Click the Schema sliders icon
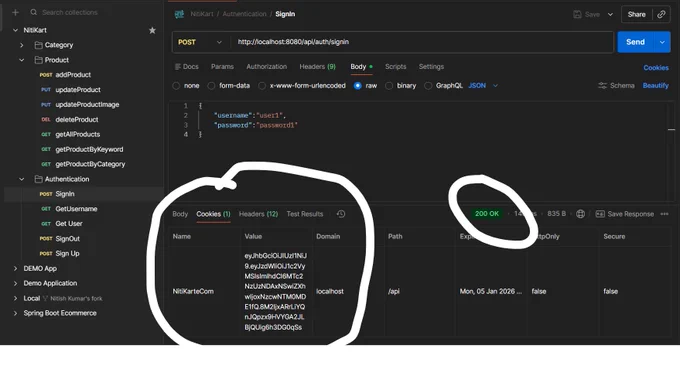This screenshot has height=369, width=680. 602,85
